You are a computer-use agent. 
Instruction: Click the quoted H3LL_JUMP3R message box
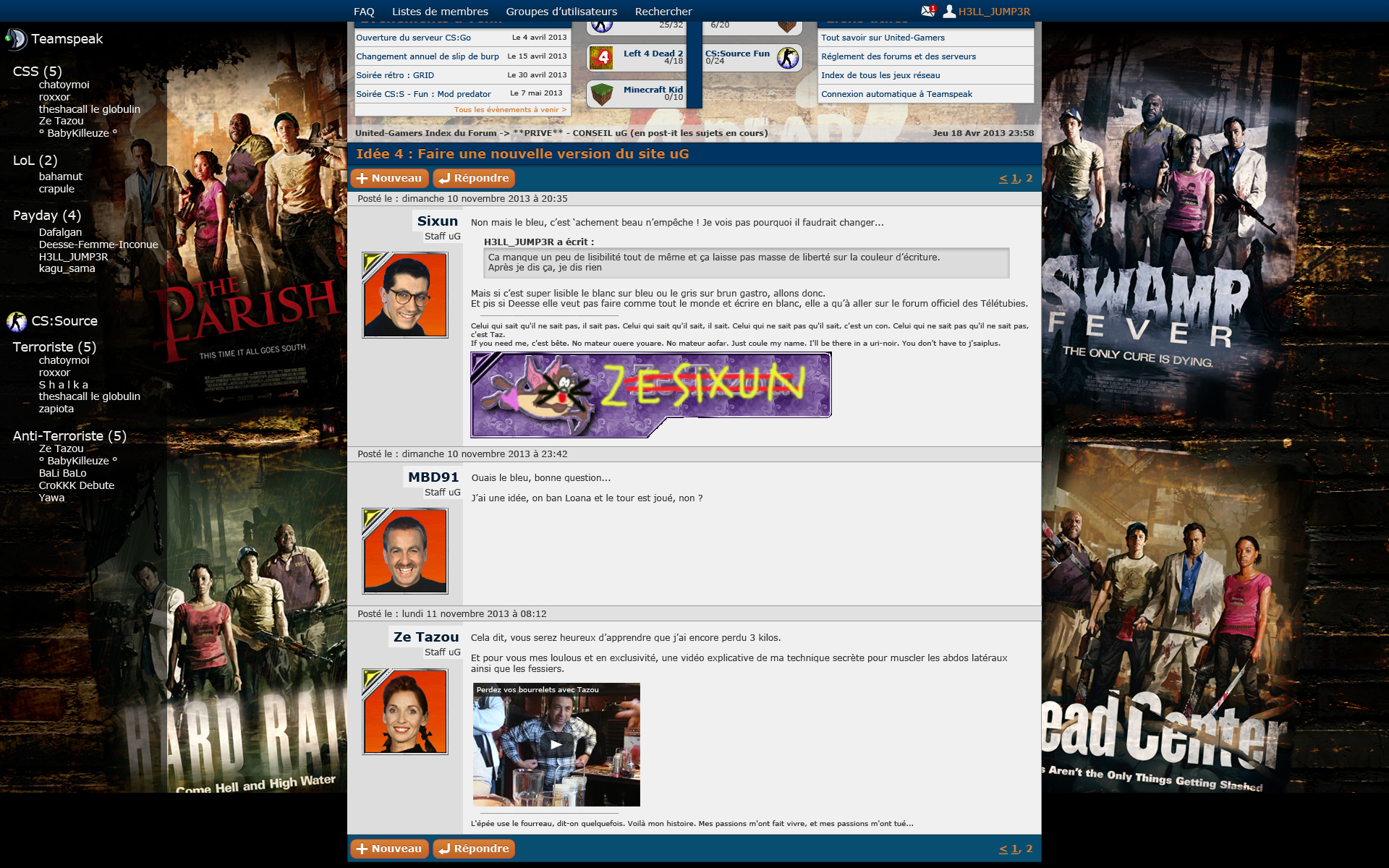746,263
